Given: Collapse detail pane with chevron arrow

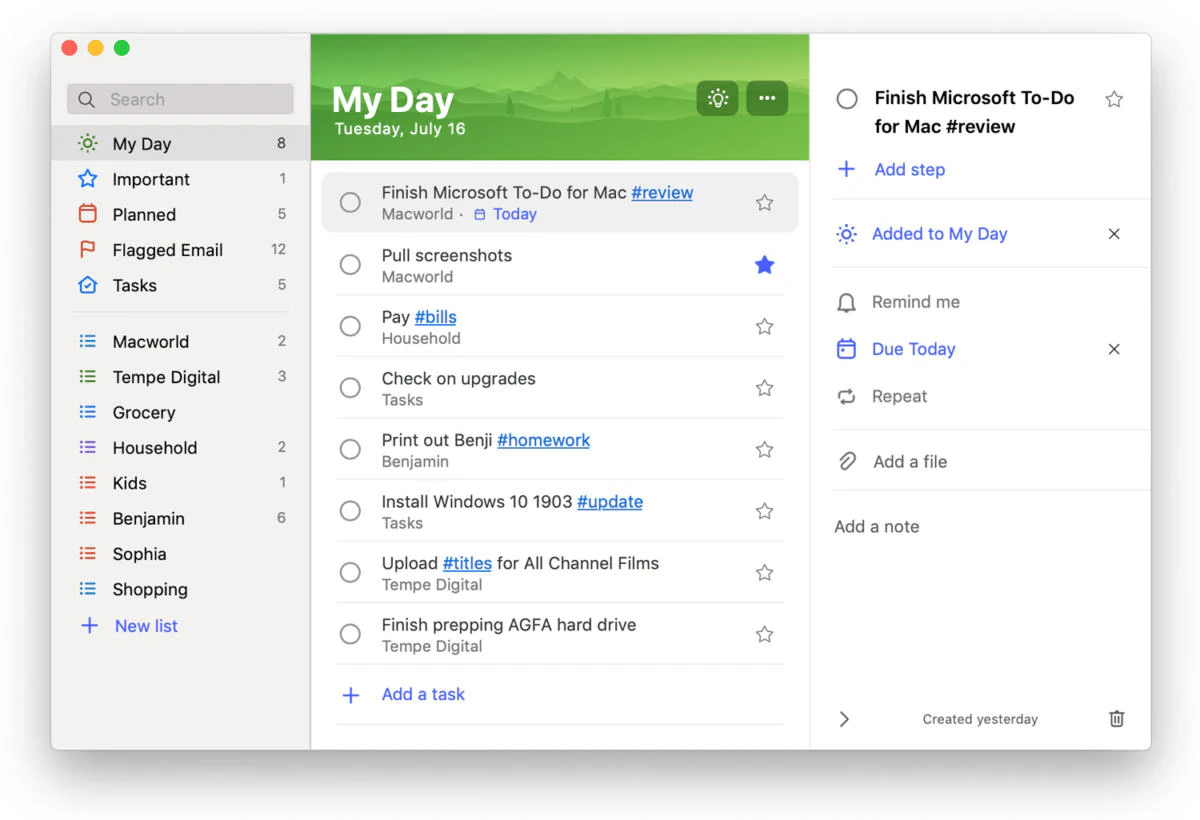Looking at the screenshot, I should pos(844,719).
